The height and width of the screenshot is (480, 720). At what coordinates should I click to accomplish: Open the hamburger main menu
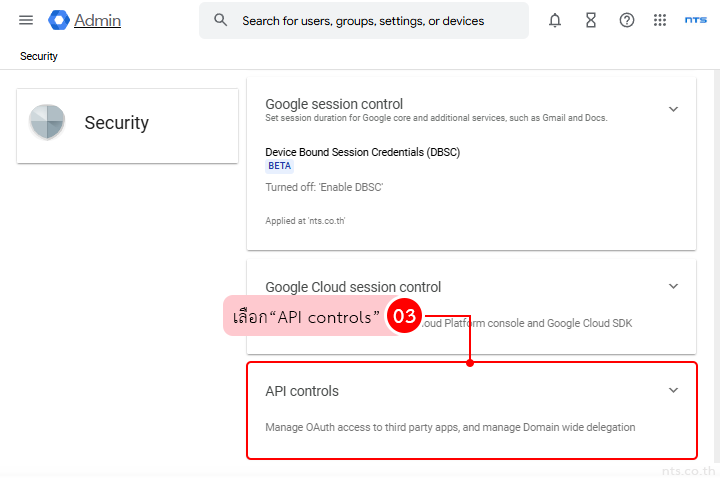click(x=26, y=20)
